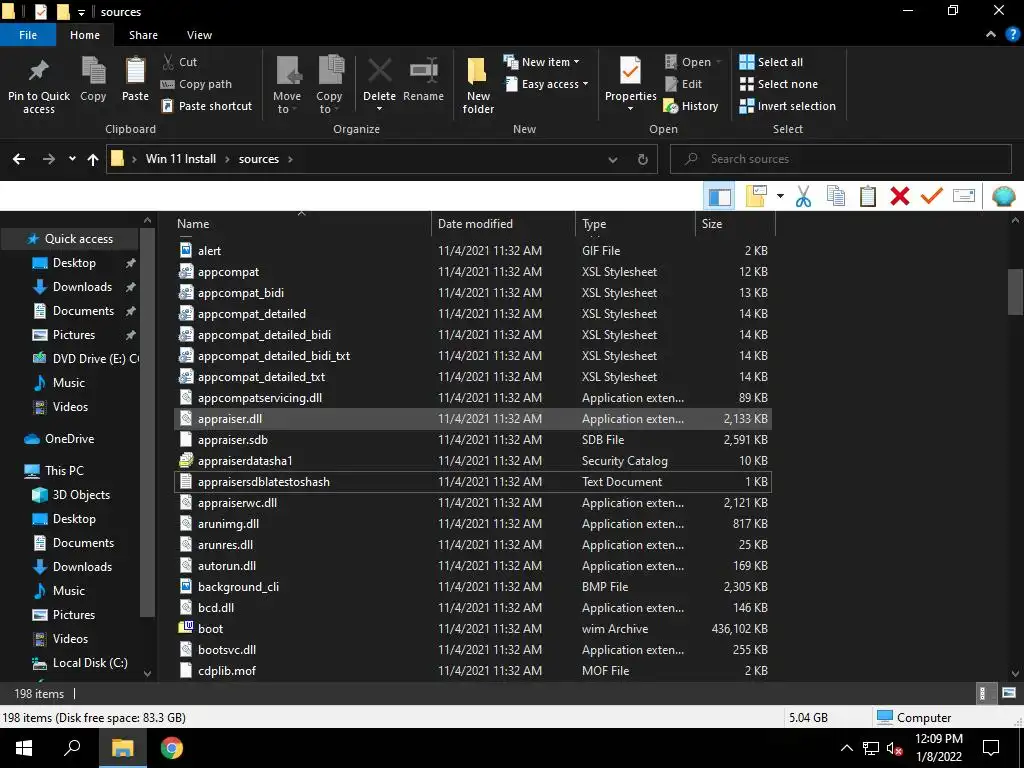The image size is (1024, 768).
Task: Click Invert selection
Action: pyautogui.click(x=788, y=106)
